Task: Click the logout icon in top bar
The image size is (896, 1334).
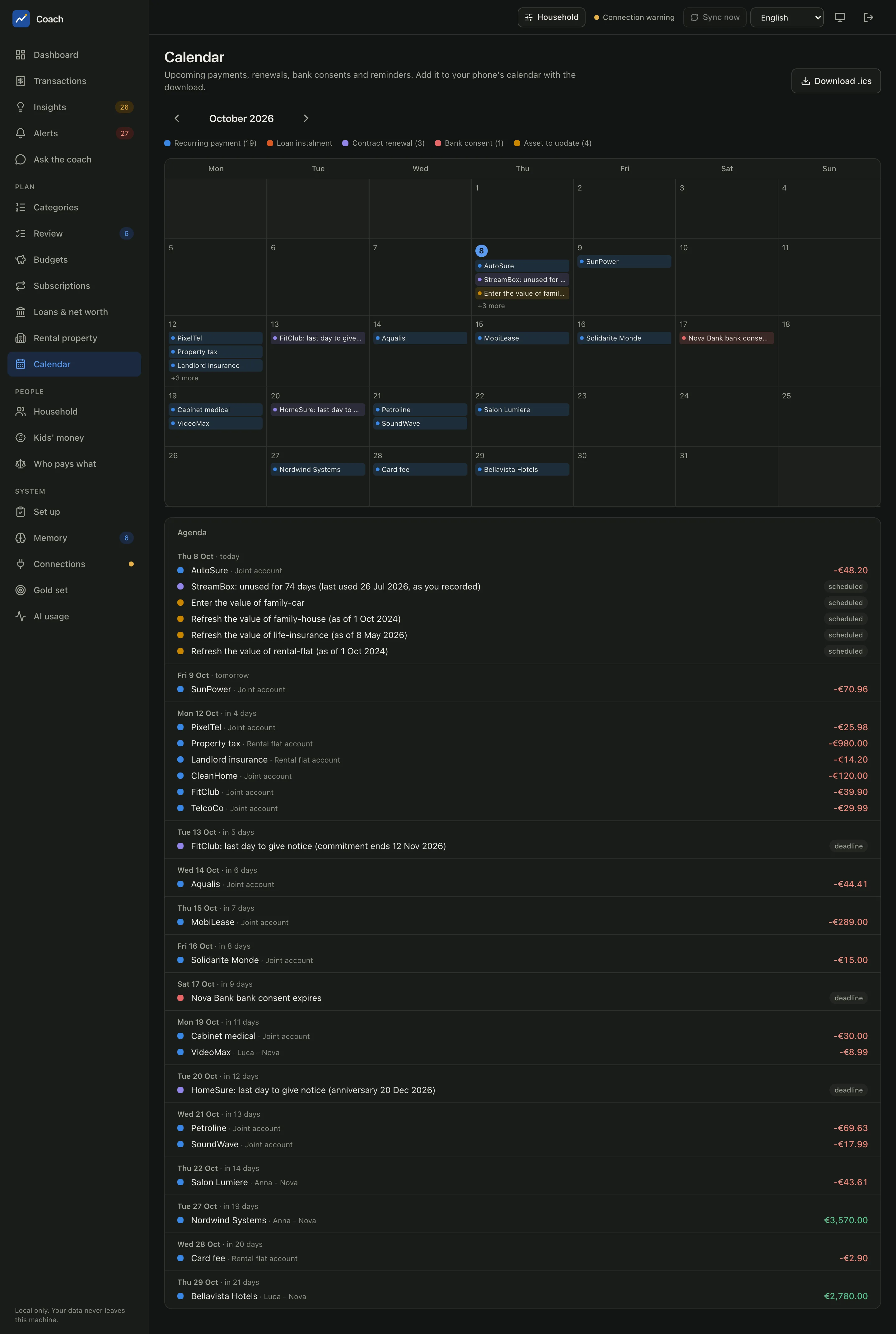Action: click(868, 17)
